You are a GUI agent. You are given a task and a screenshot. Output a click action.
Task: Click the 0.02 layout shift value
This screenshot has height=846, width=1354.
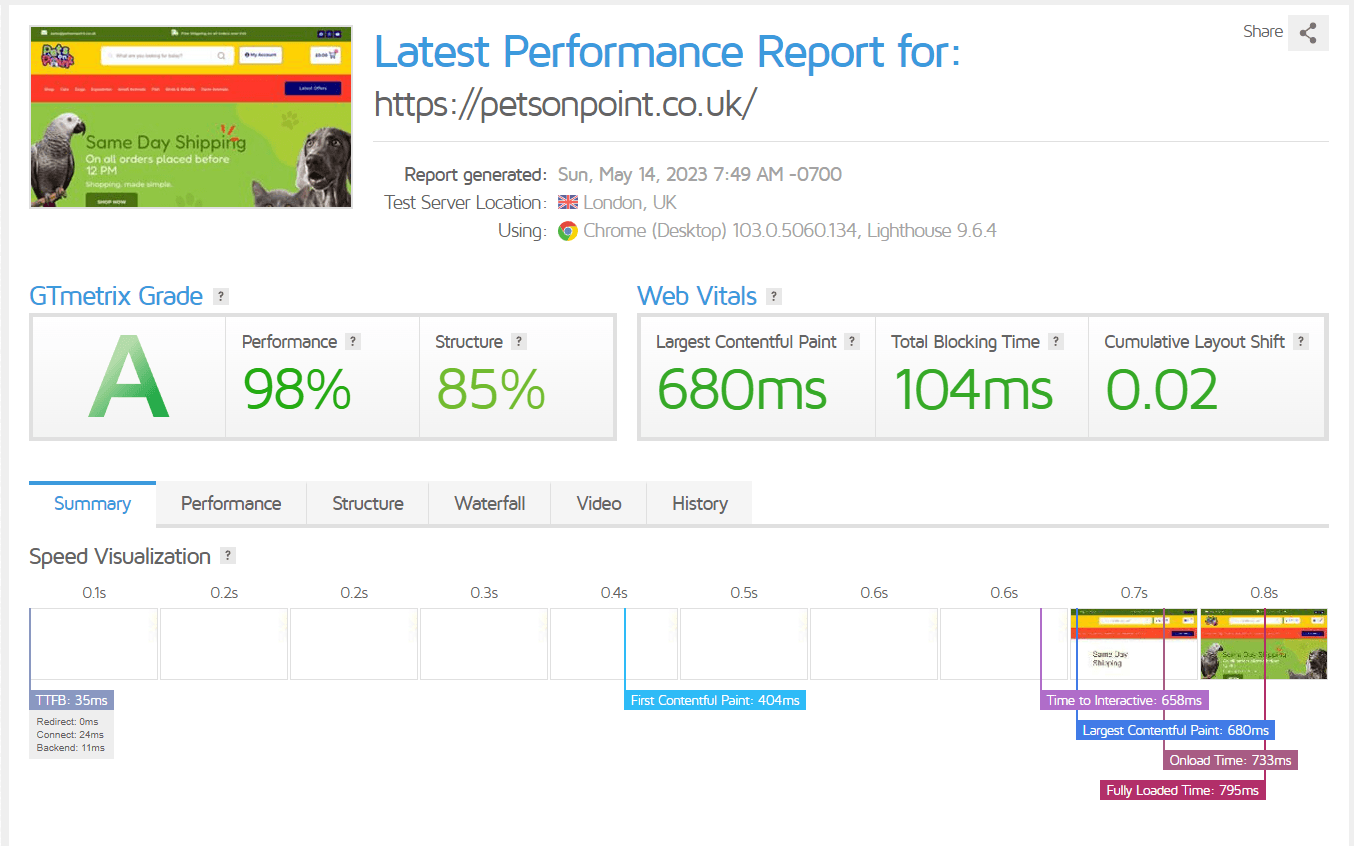point(1162,389)
